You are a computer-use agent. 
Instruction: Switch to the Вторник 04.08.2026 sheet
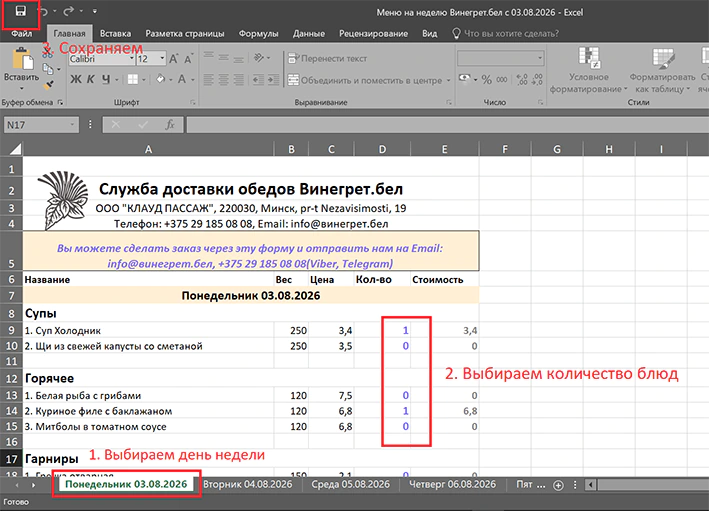247,484
